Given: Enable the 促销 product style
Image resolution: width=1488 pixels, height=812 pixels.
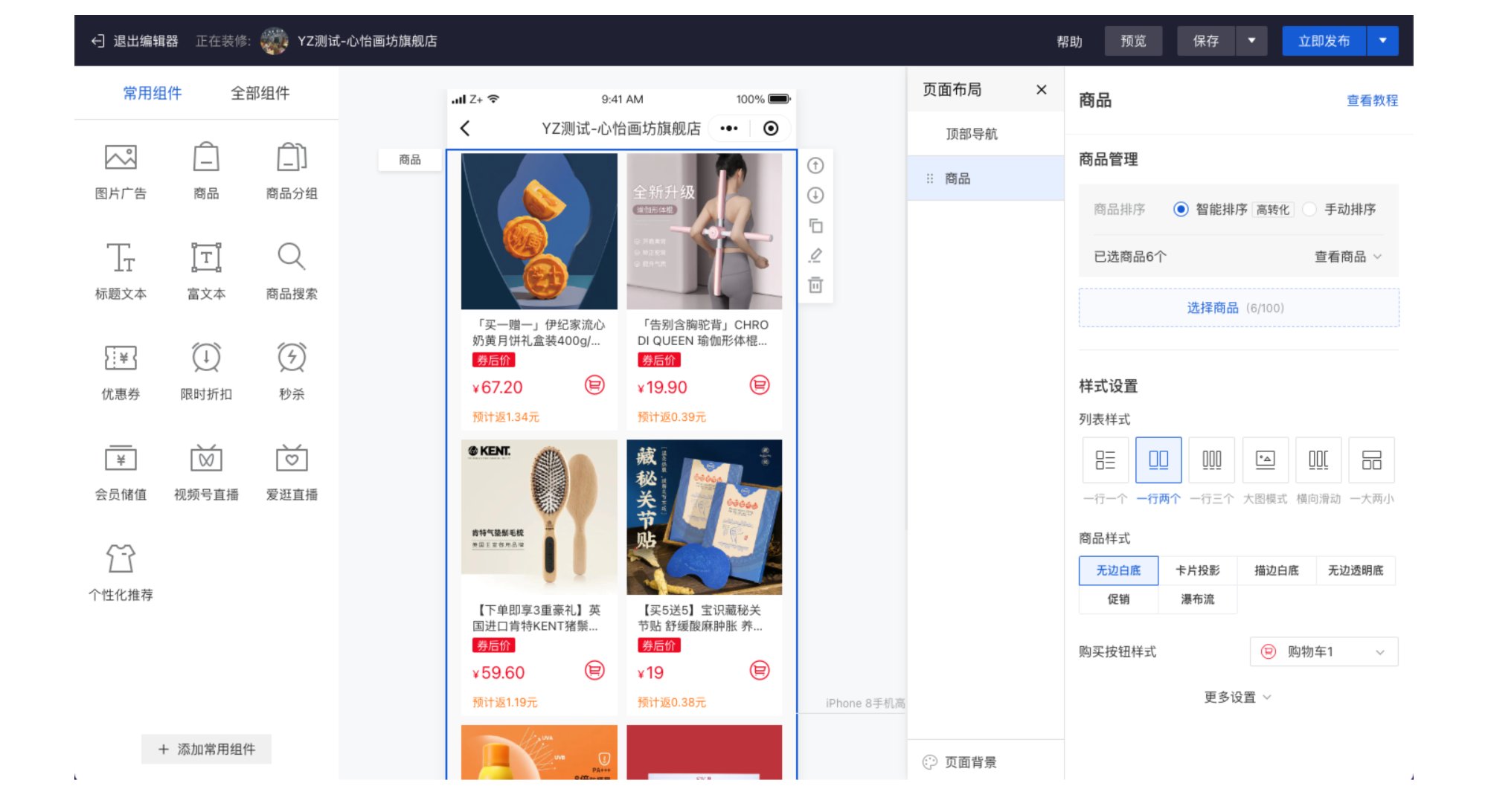Looking at the screenshot, I should click(x=1118, y=599).
